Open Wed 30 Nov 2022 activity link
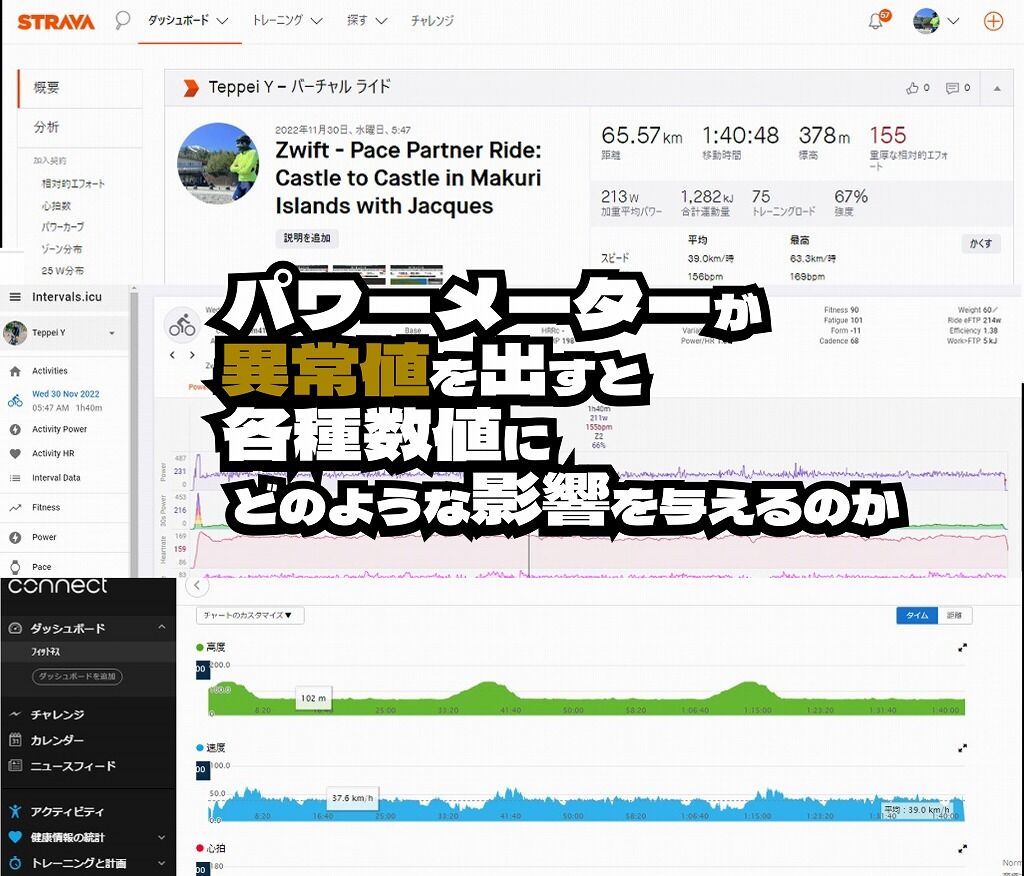1024x876 pixels. (x=66, y=394)
